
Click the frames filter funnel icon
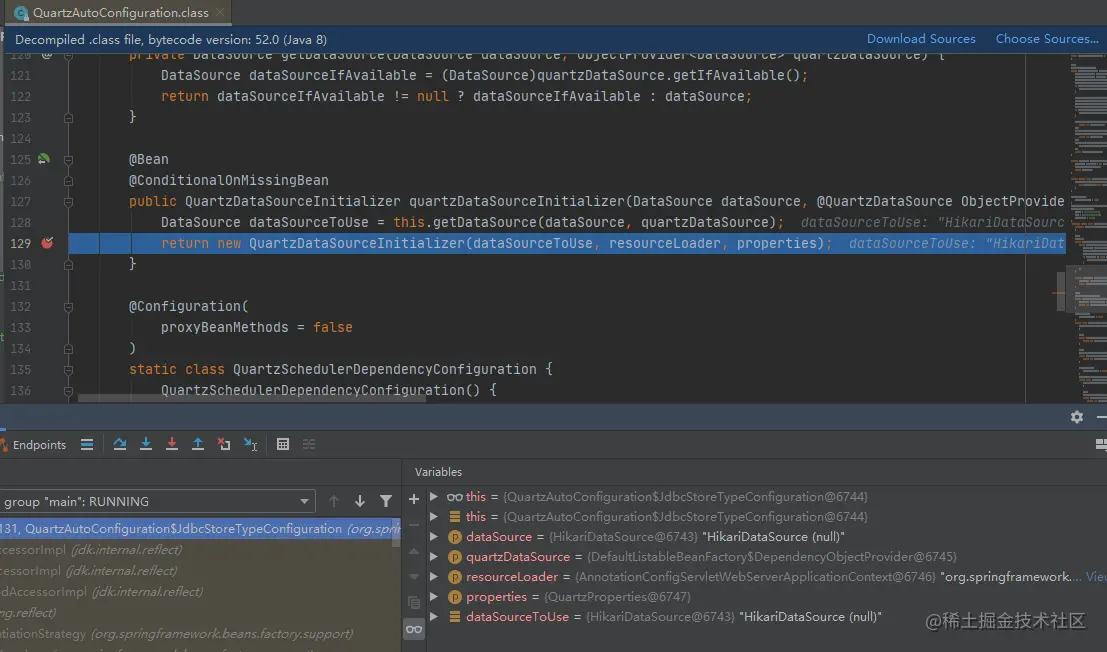point(385,501)
